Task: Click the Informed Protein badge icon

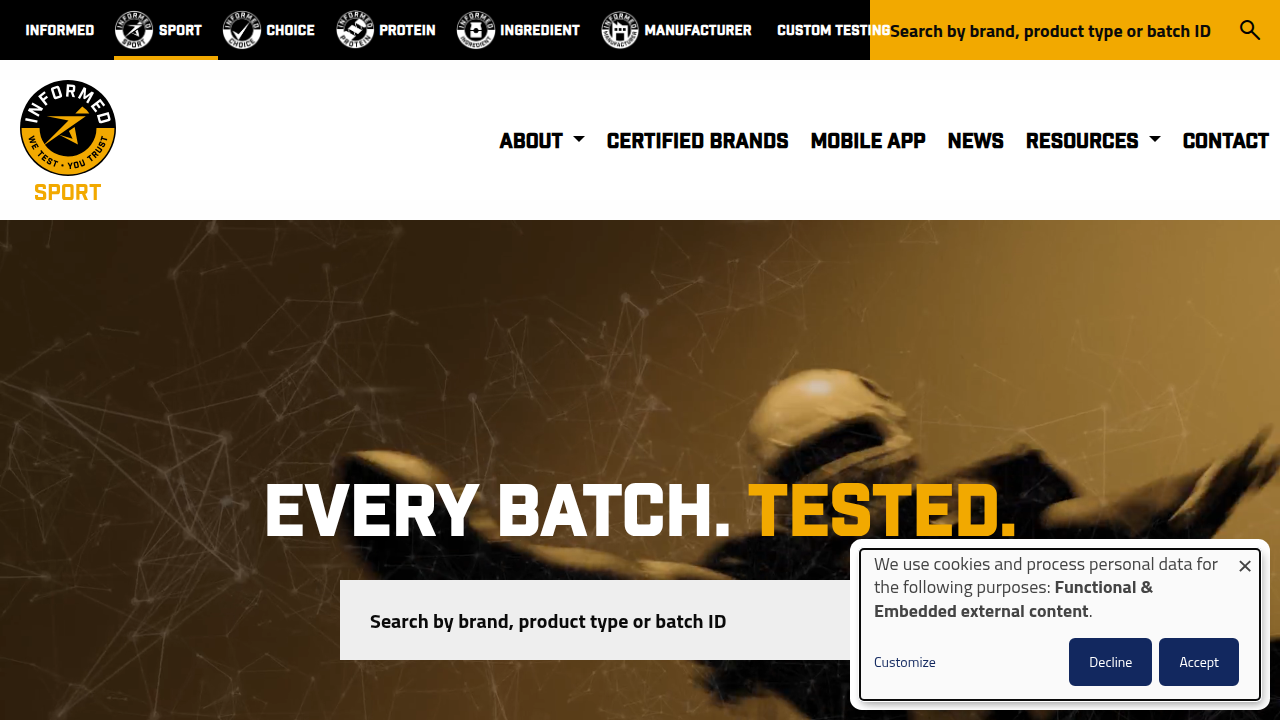Action: pyautogui.click(x=355, y=30)
